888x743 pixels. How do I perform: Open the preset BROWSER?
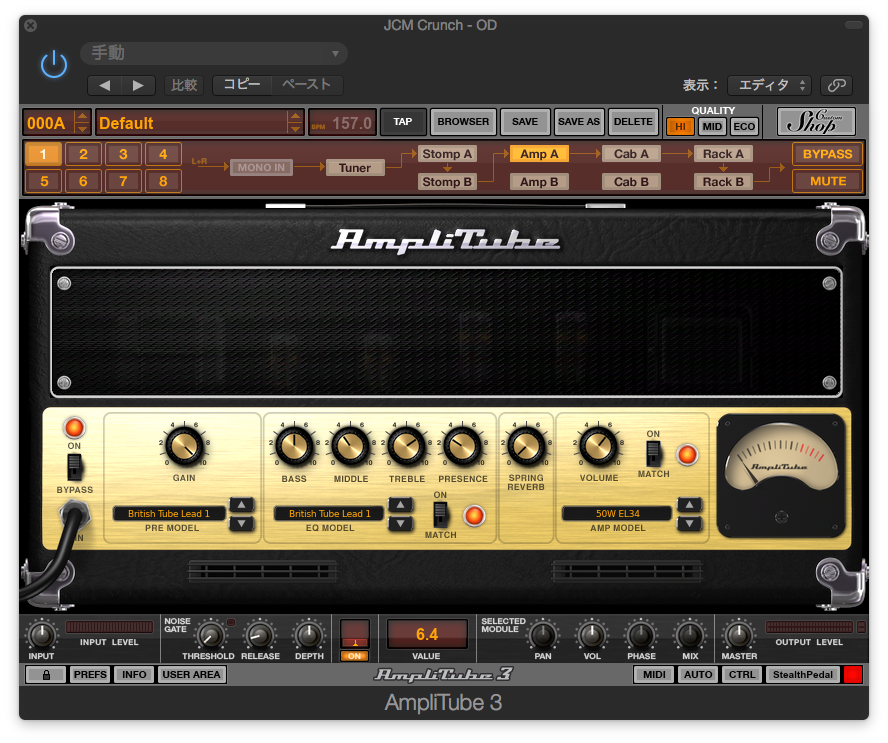pos(463,122)
